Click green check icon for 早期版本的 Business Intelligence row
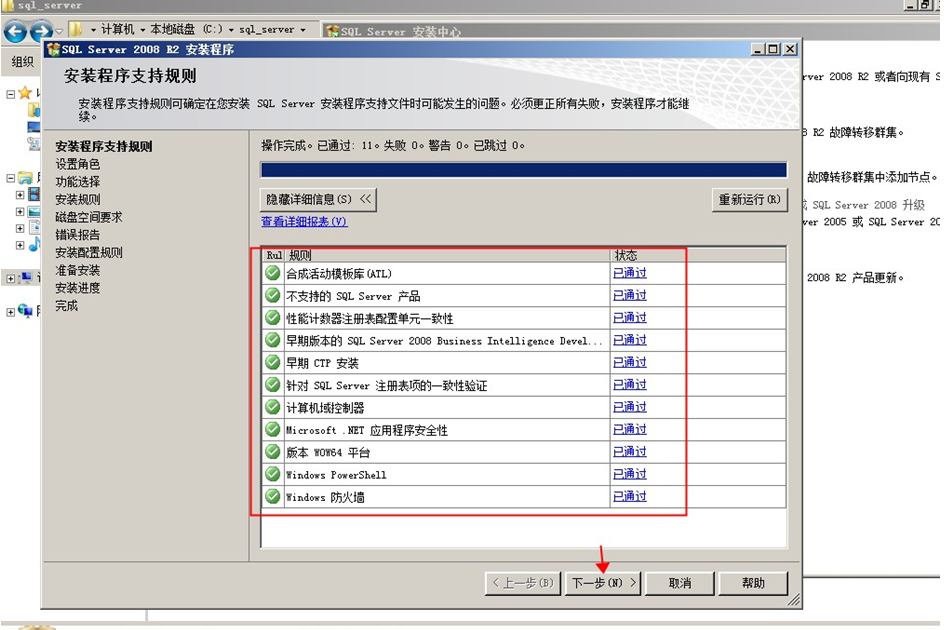Screen dimensions: 949x630 click(x=273, y=340)
